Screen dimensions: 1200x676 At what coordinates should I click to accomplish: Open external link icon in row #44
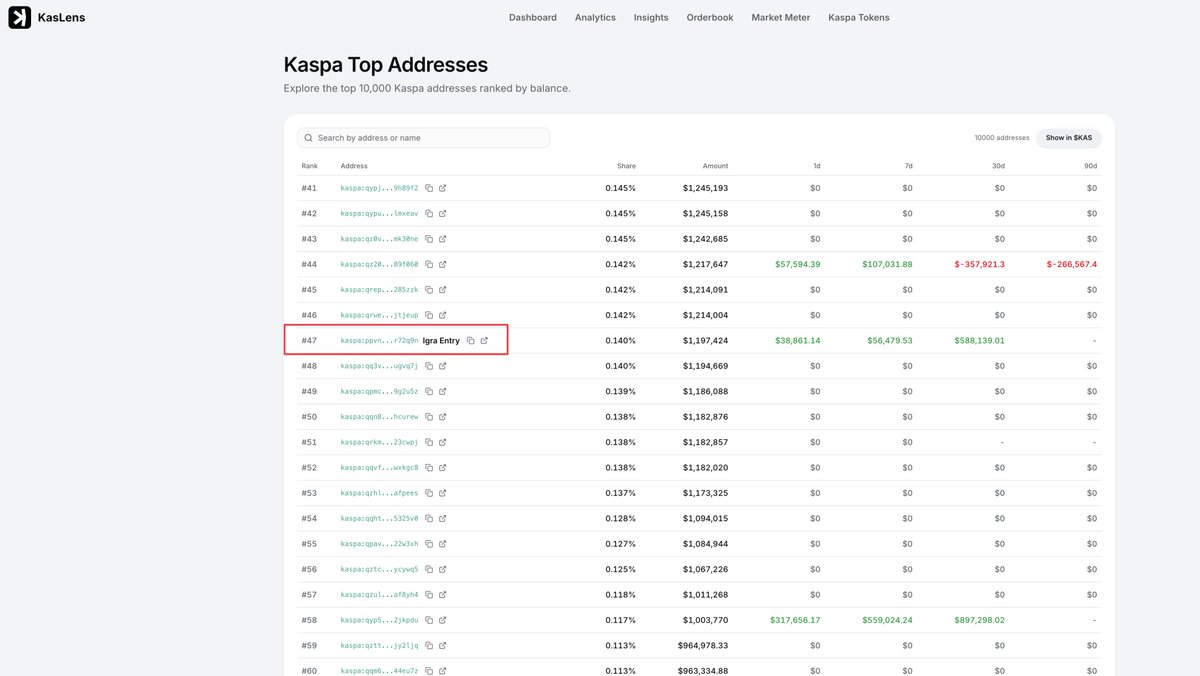click(443, 264)
